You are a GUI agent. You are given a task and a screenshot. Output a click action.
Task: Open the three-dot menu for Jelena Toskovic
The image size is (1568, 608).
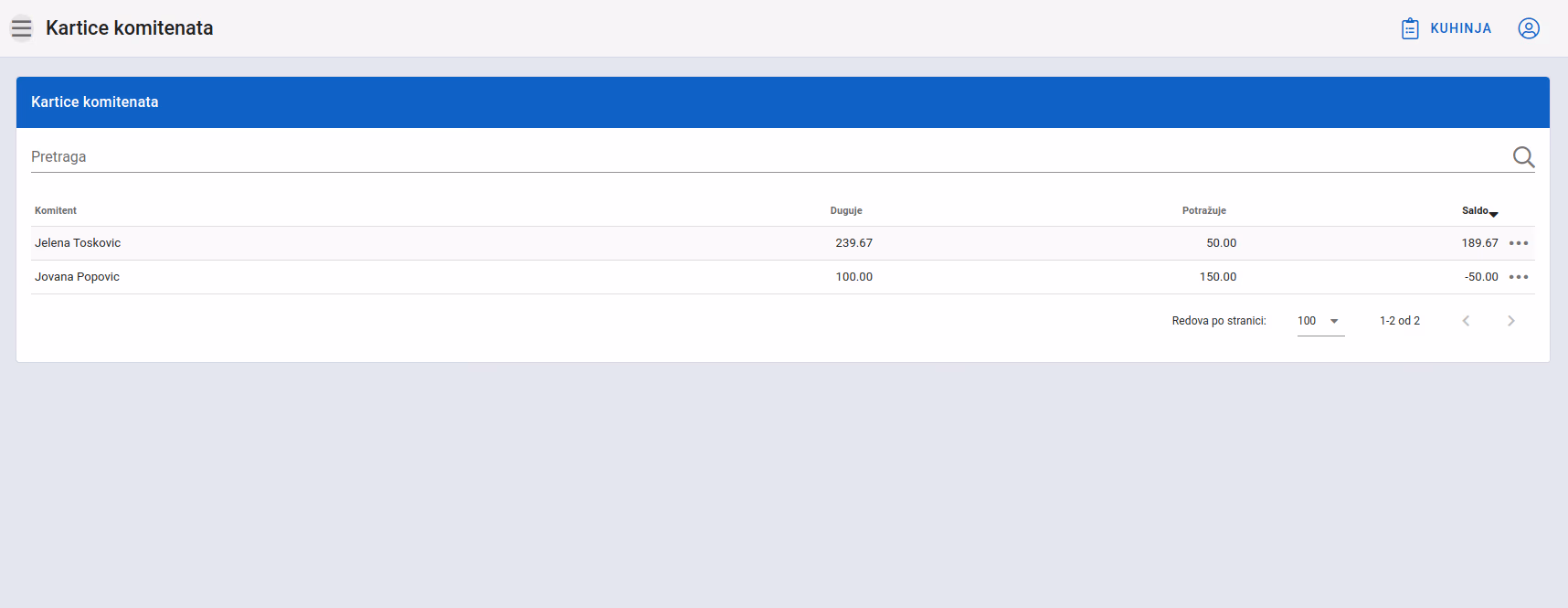coord(1519,243)
